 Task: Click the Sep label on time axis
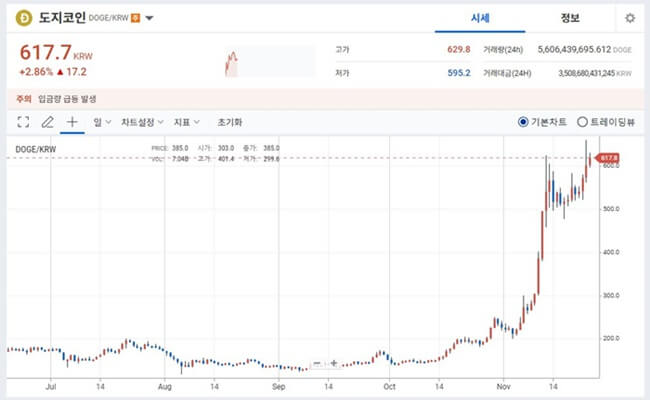[x=279, y=386]
